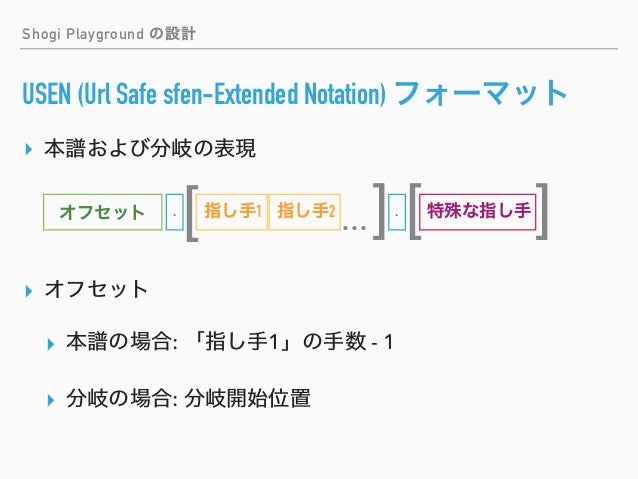
Task: Click the orange 指し手1 box
Action: click(x=232, y=212)
